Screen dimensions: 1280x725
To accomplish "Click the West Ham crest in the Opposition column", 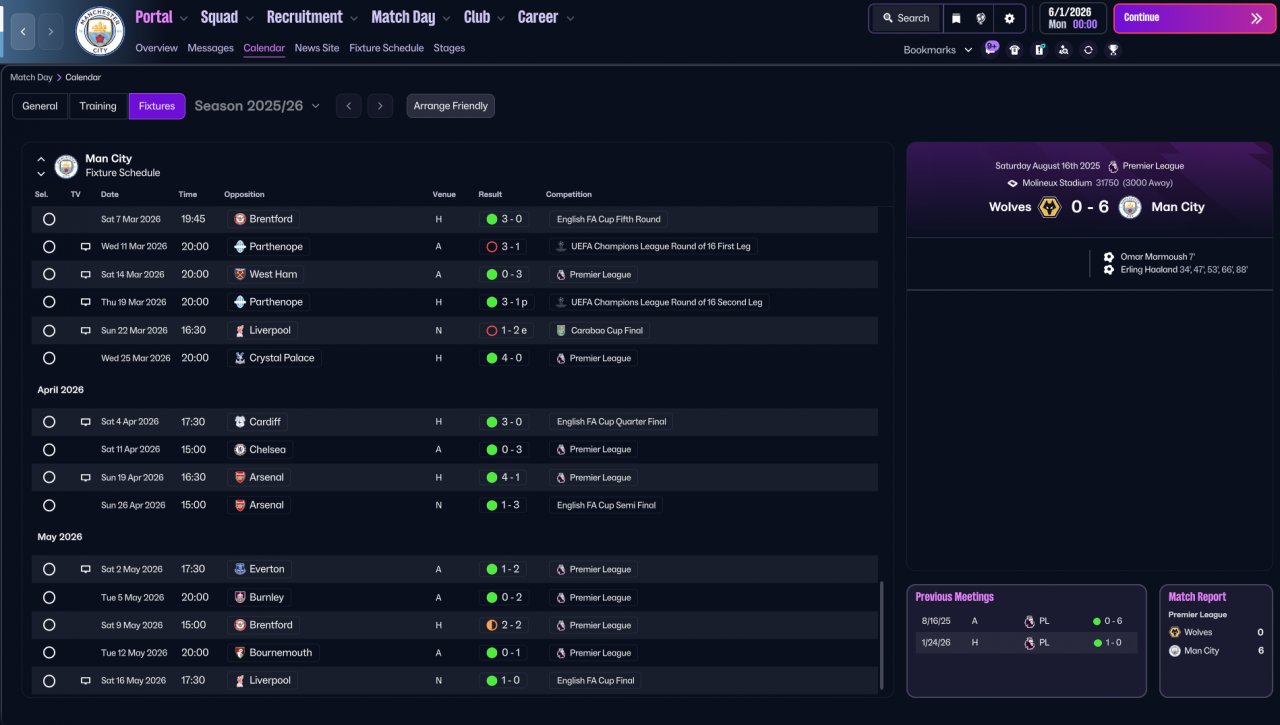I will [x=240, y=274].
